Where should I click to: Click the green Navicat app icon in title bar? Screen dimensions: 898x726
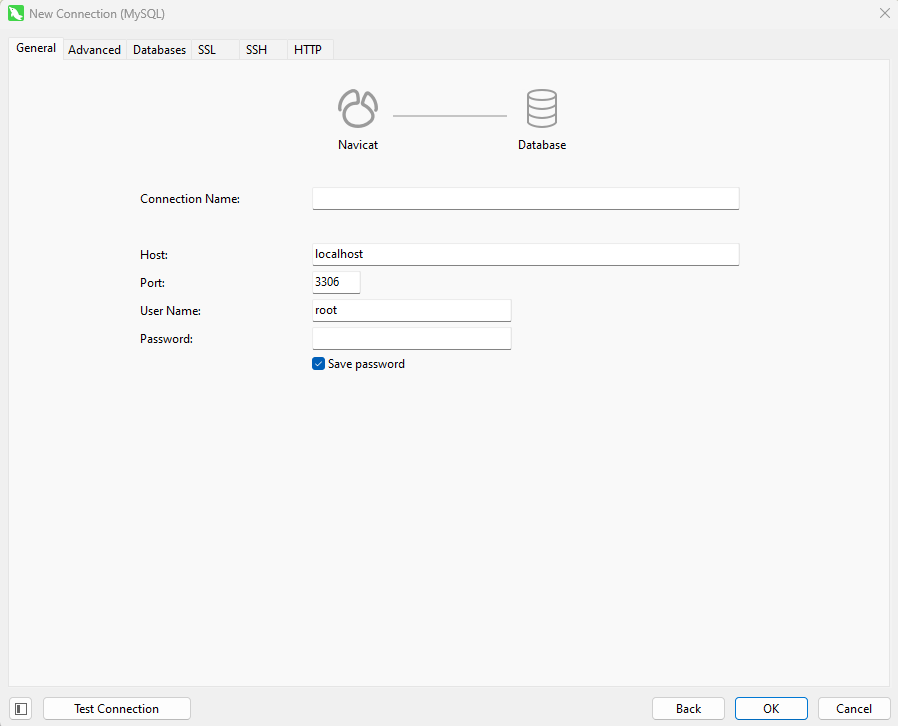(15, 13)
